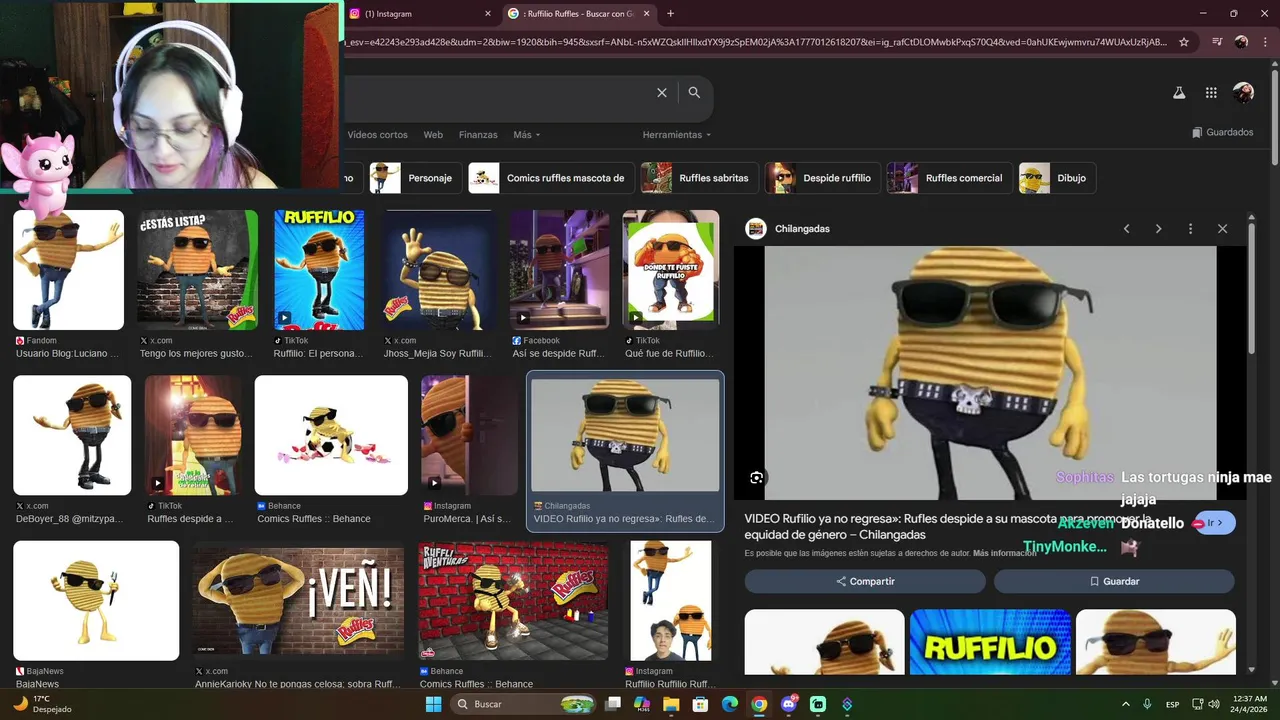
Task: Filter by the Despide ruffilio chip
Action: point(822,178)
